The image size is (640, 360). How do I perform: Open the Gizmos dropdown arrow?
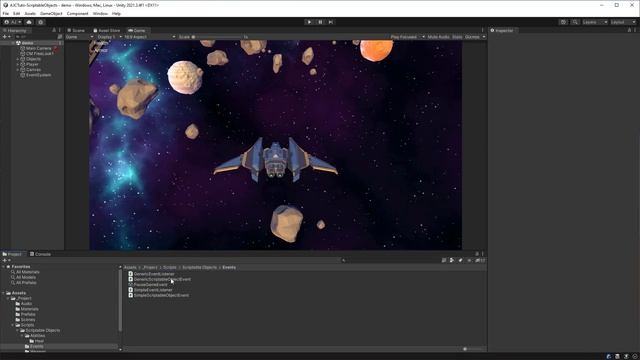(484, 37)
